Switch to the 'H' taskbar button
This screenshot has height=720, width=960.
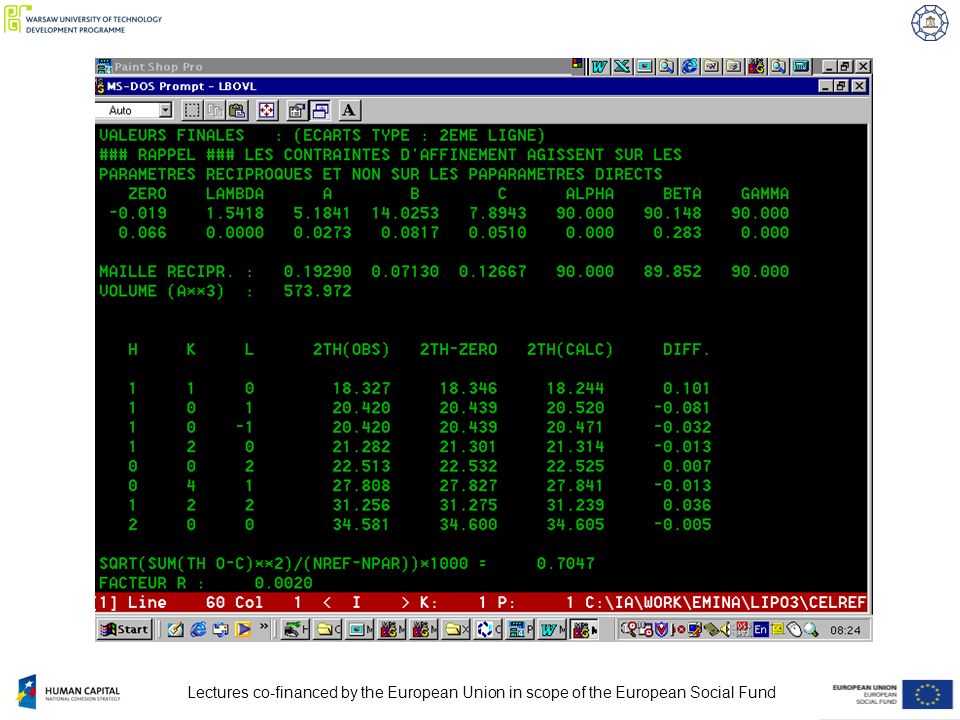pos(296,629)
